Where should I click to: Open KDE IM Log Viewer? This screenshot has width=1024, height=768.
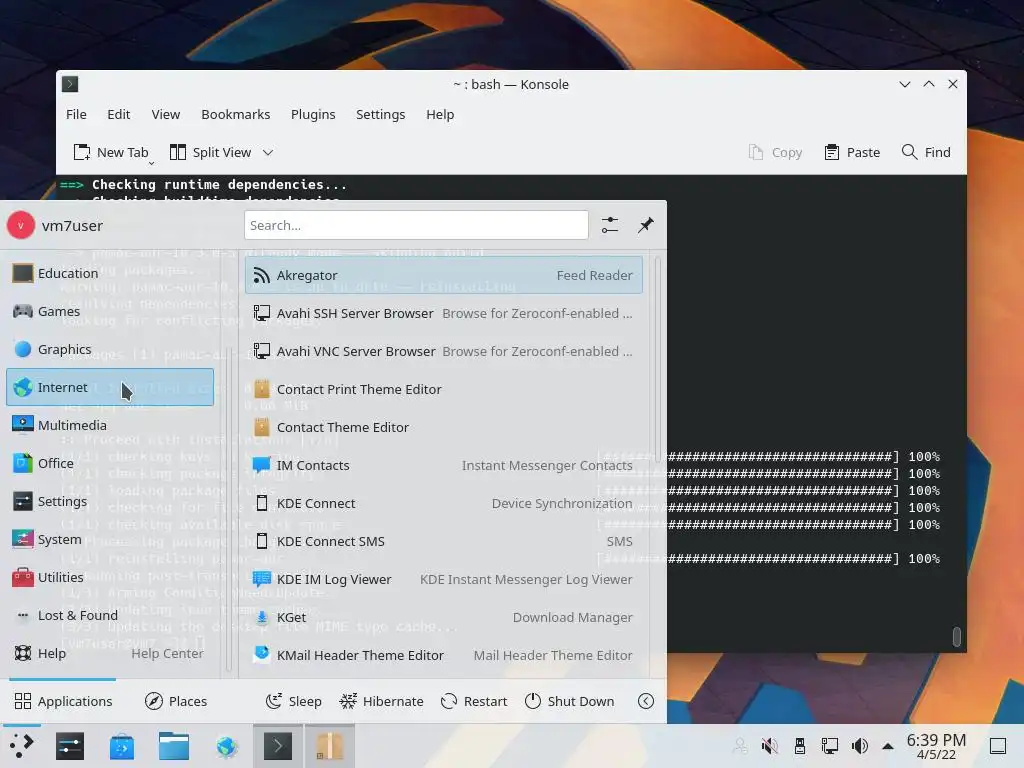pyautogui.click(x=443, y=579)
